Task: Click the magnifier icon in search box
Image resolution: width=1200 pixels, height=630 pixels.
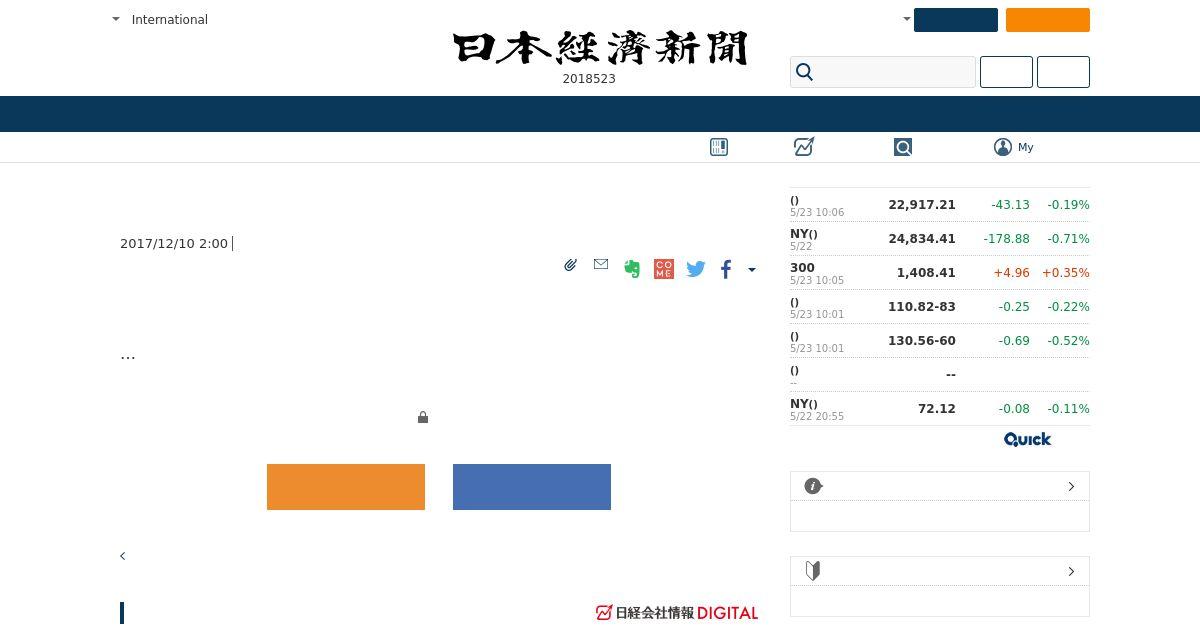Action: tap(805, 72)
